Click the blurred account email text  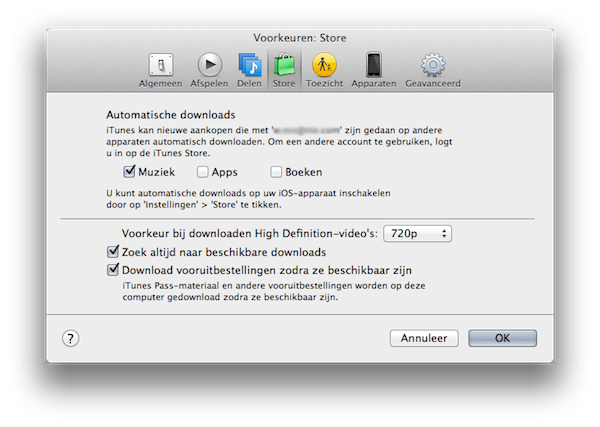coord(307,130)
